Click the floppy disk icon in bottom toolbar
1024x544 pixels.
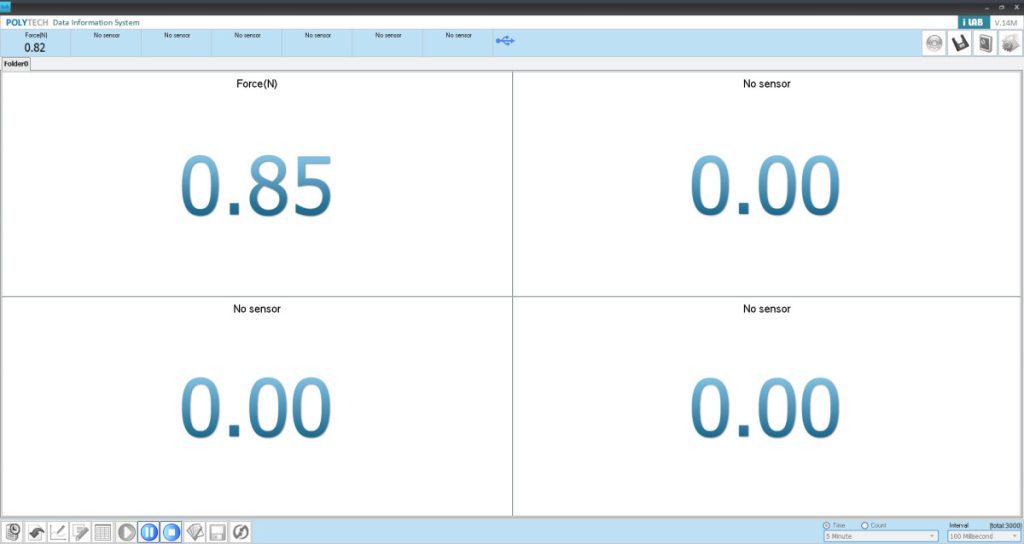[x=217, y=532]
